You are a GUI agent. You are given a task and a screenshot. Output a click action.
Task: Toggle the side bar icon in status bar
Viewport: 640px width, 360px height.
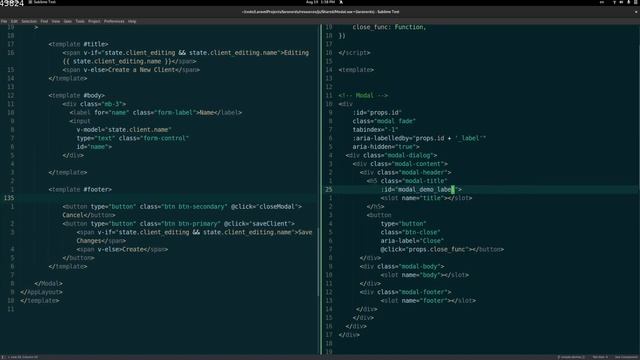point(3,357)
